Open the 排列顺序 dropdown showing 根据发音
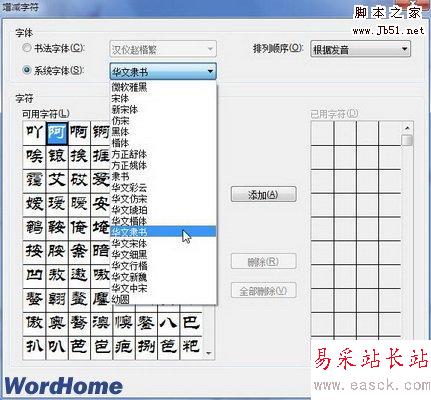Image resolution: width=431 pixels, height=400 pixels. pyautogui.click(x=360, y=50)
